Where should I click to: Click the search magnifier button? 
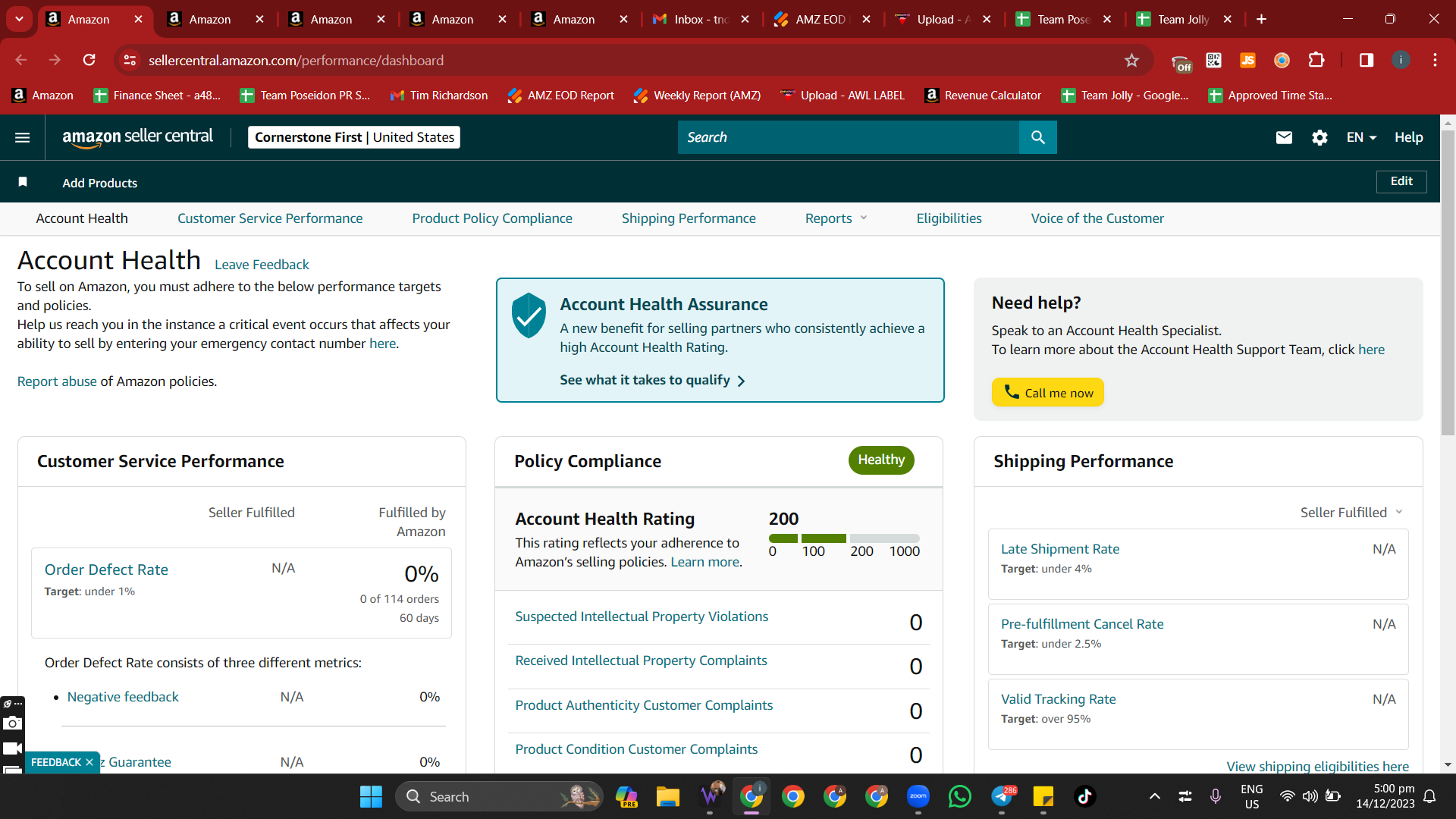1038,137
